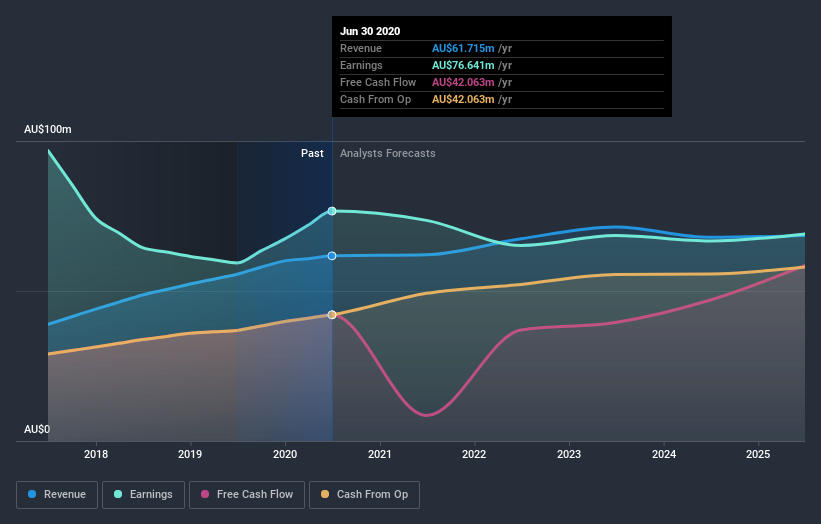Click the Free Cash Flow row label in tooltip
This screenshot has height=524, width=821.
pyautogui.click(x=378, y=82)
